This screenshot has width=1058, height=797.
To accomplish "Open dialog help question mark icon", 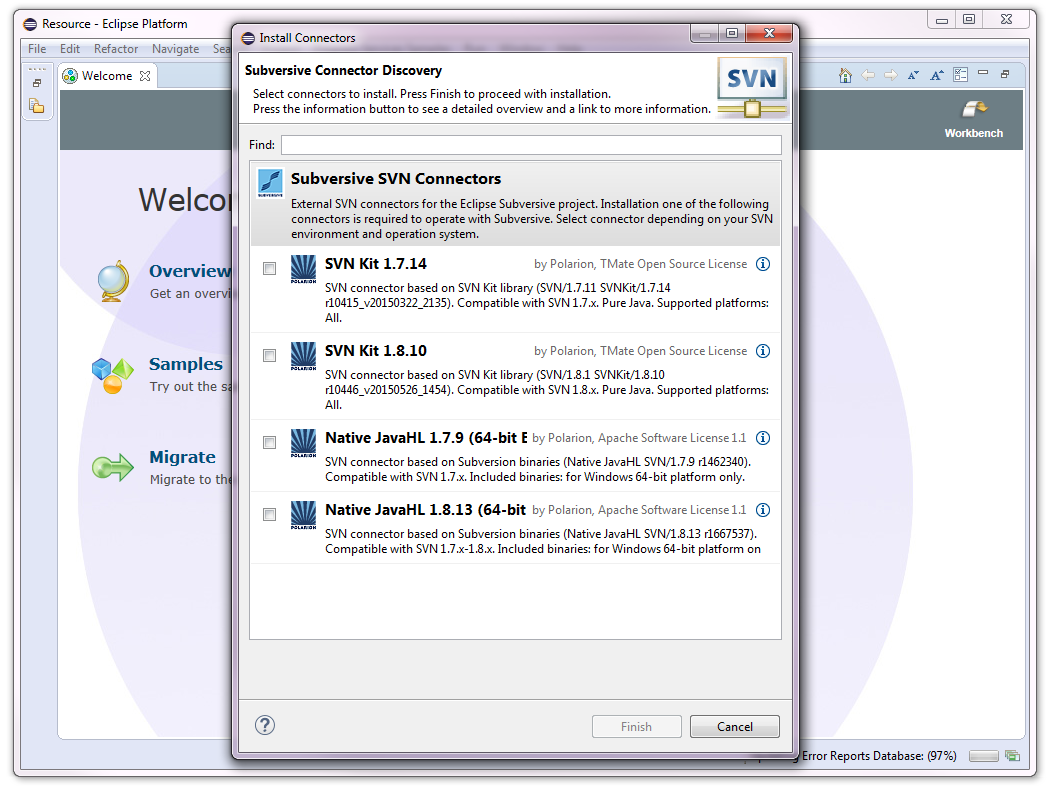I will 265,725.
